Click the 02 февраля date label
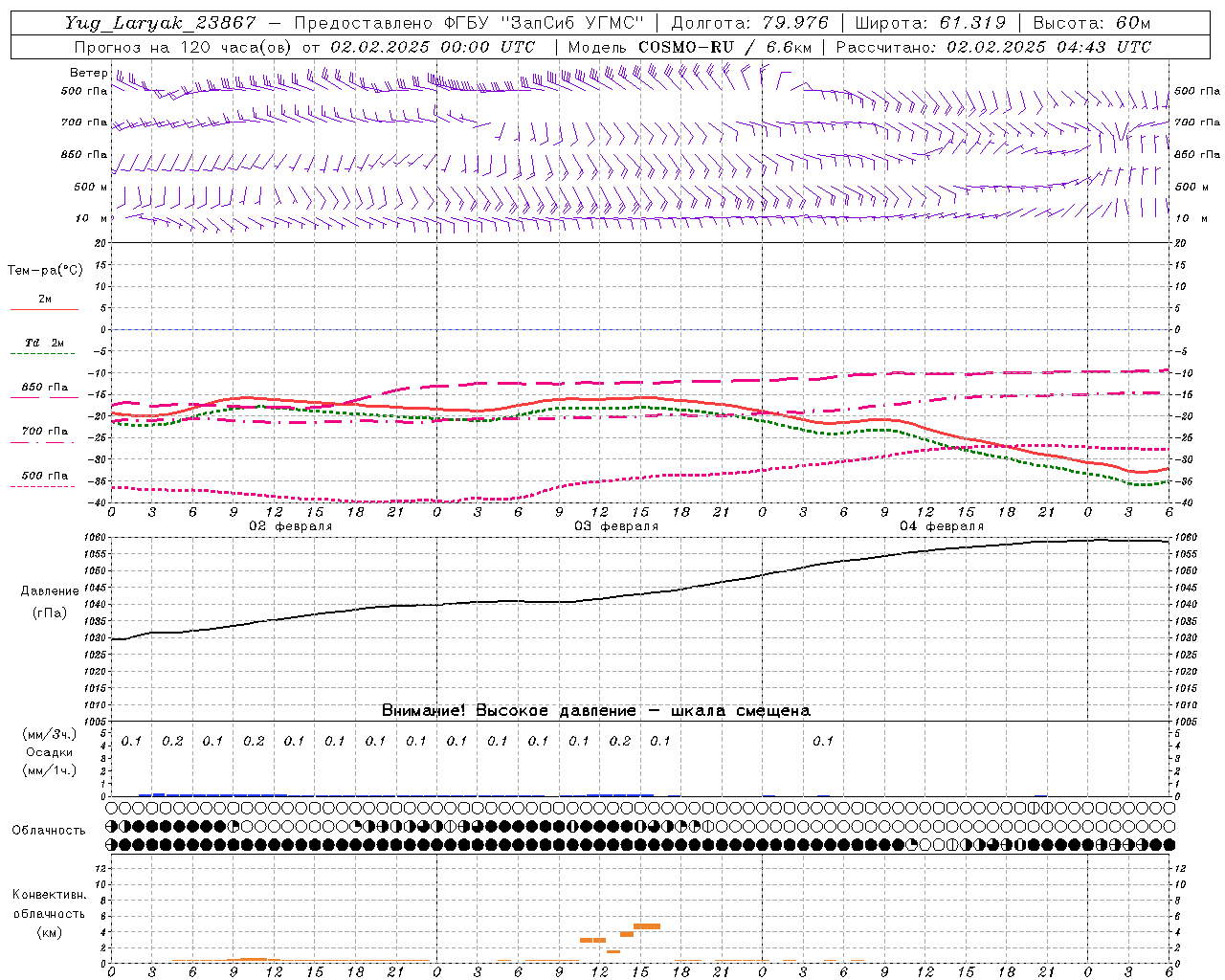The image size is (1225, 980). (291, 526)
